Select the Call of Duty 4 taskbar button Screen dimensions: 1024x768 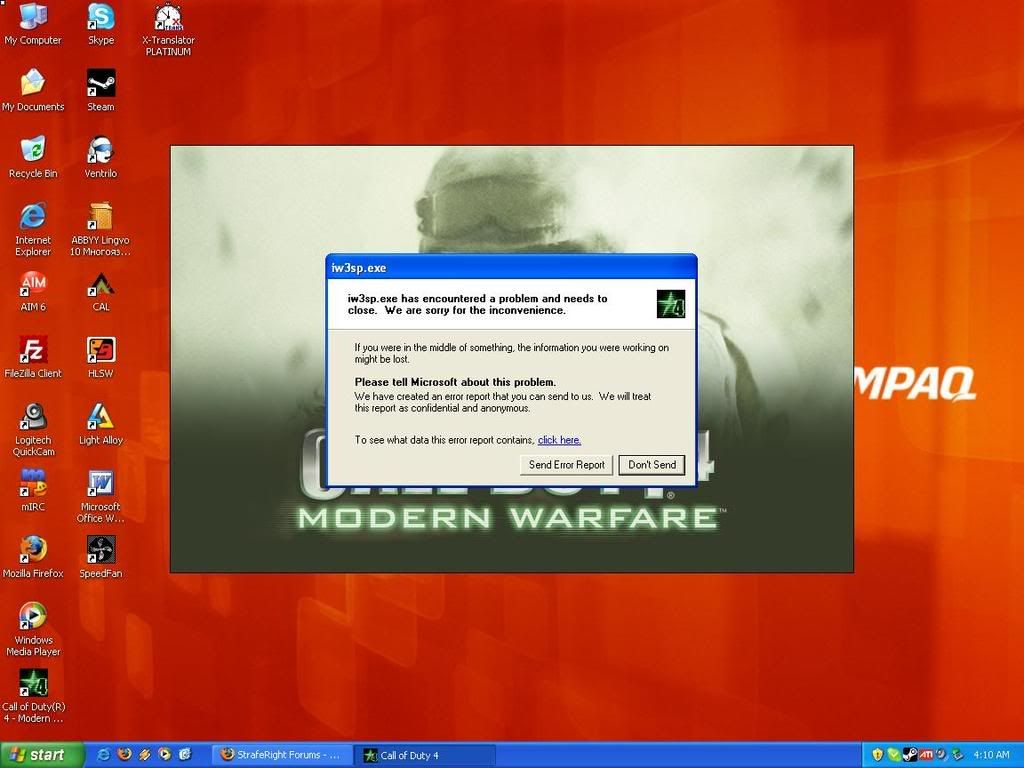pyautogui.click(x=424, y=755)
